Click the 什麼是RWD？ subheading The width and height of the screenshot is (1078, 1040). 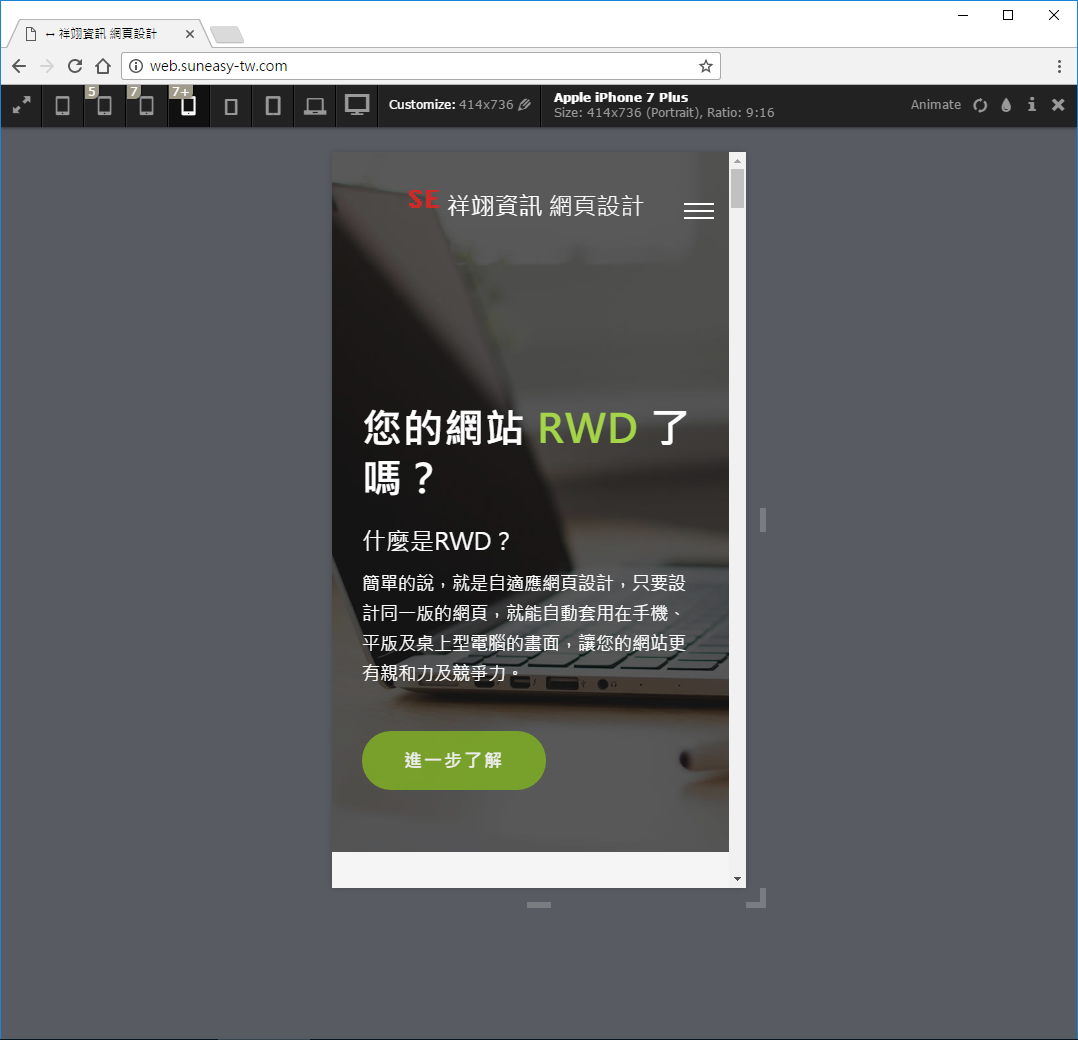pos(438,541)
